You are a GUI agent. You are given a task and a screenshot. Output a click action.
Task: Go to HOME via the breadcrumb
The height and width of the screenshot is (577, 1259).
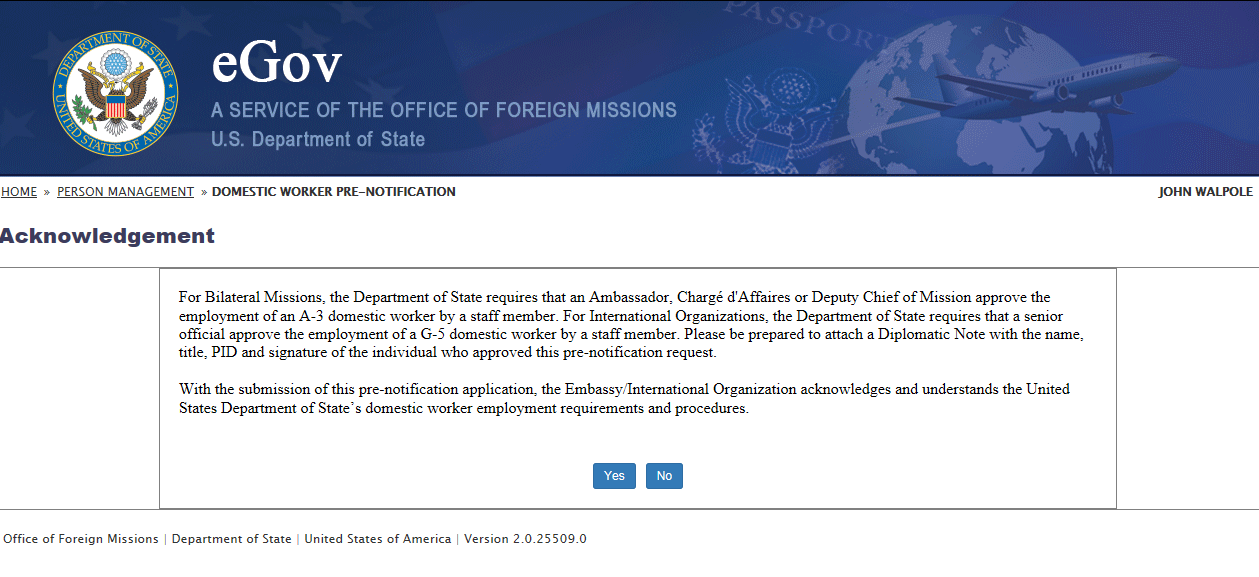tap(19, 192)
